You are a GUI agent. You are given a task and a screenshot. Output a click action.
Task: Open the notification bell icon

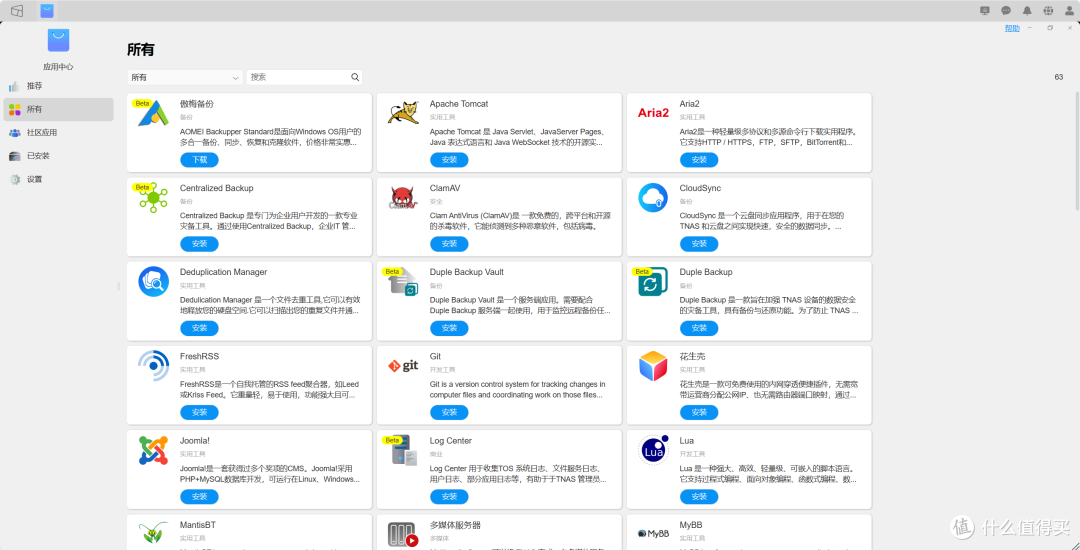1027,10
